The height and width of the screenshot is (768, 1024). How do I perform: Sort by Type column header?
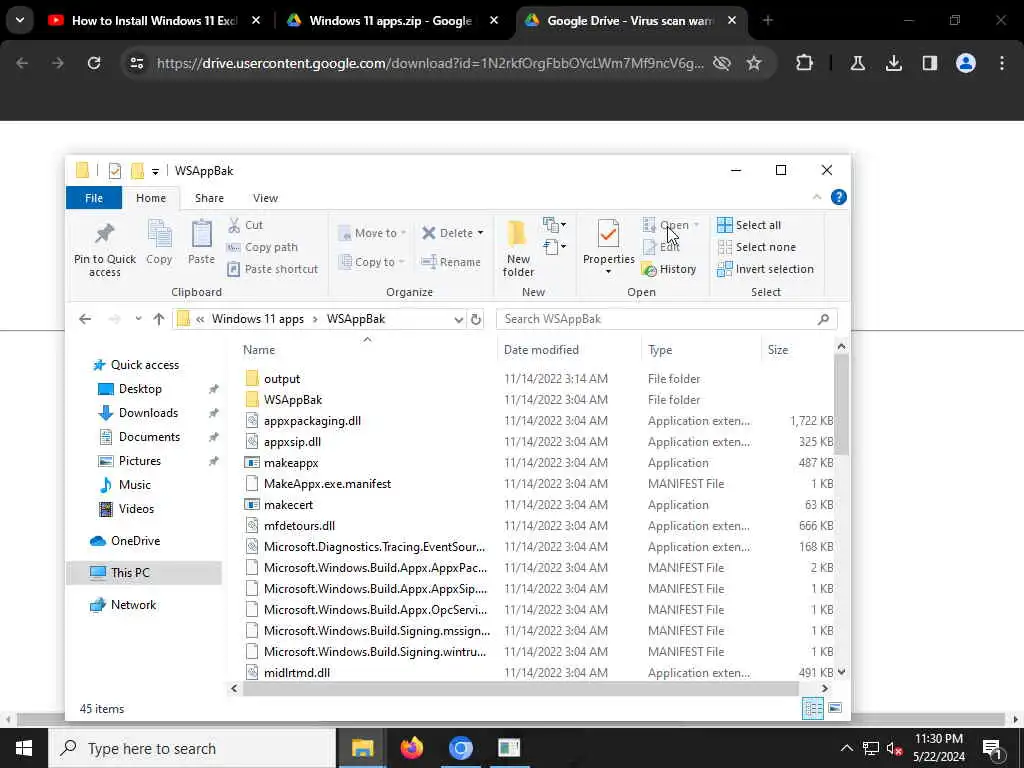(x=660, y=350)
